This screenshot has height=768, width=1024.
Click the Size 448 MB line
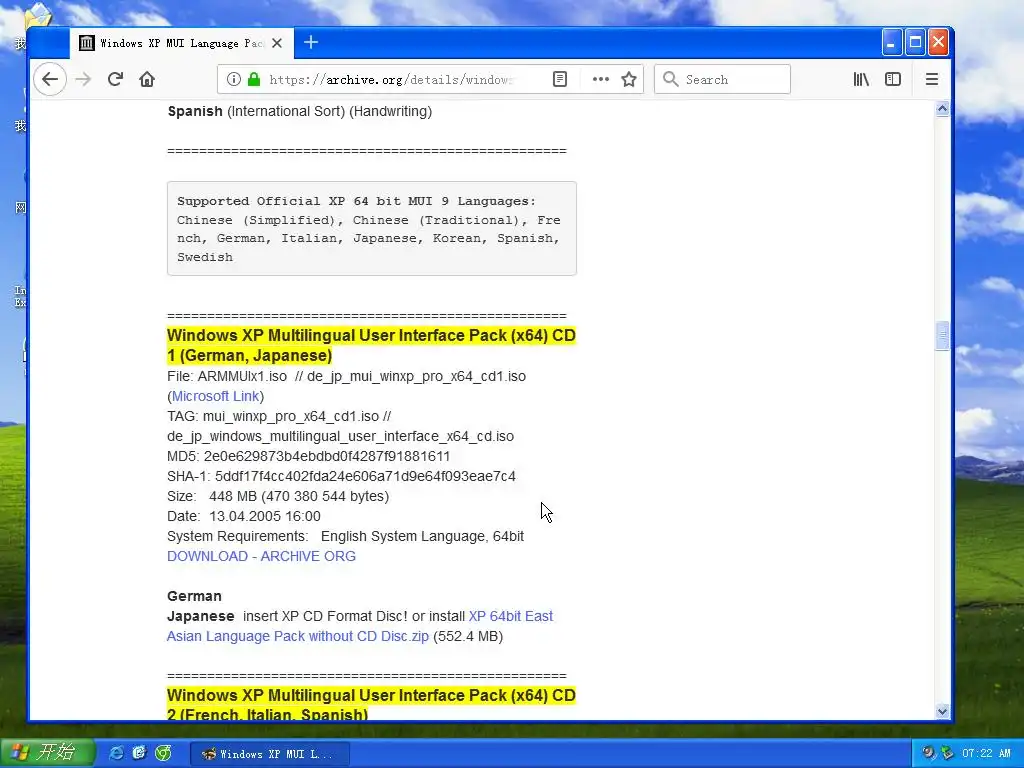[x=278, y=496]
